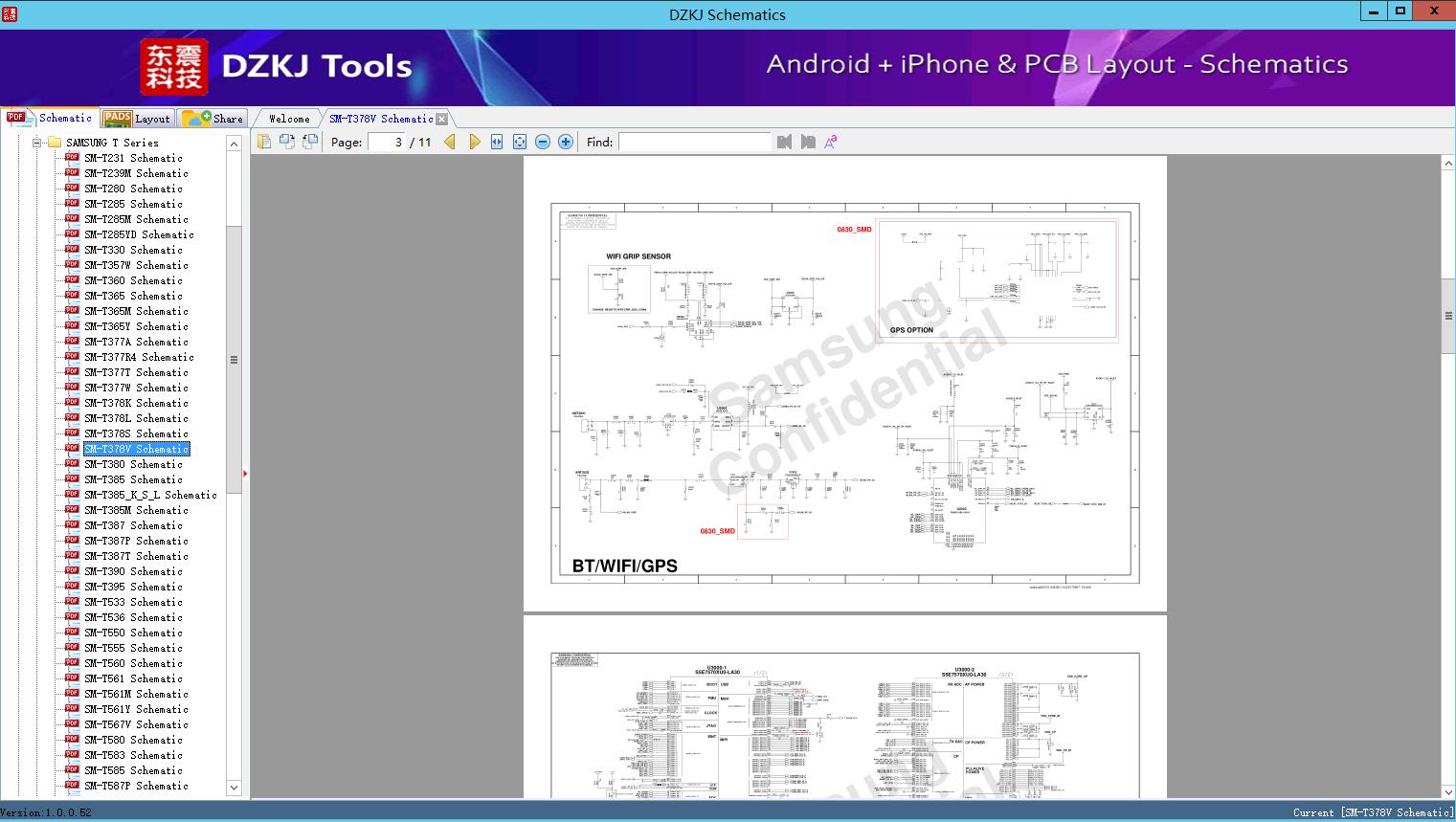Open SM-T387P Schematic
This screenshot has height=822, width=1456.
(136, 541)
